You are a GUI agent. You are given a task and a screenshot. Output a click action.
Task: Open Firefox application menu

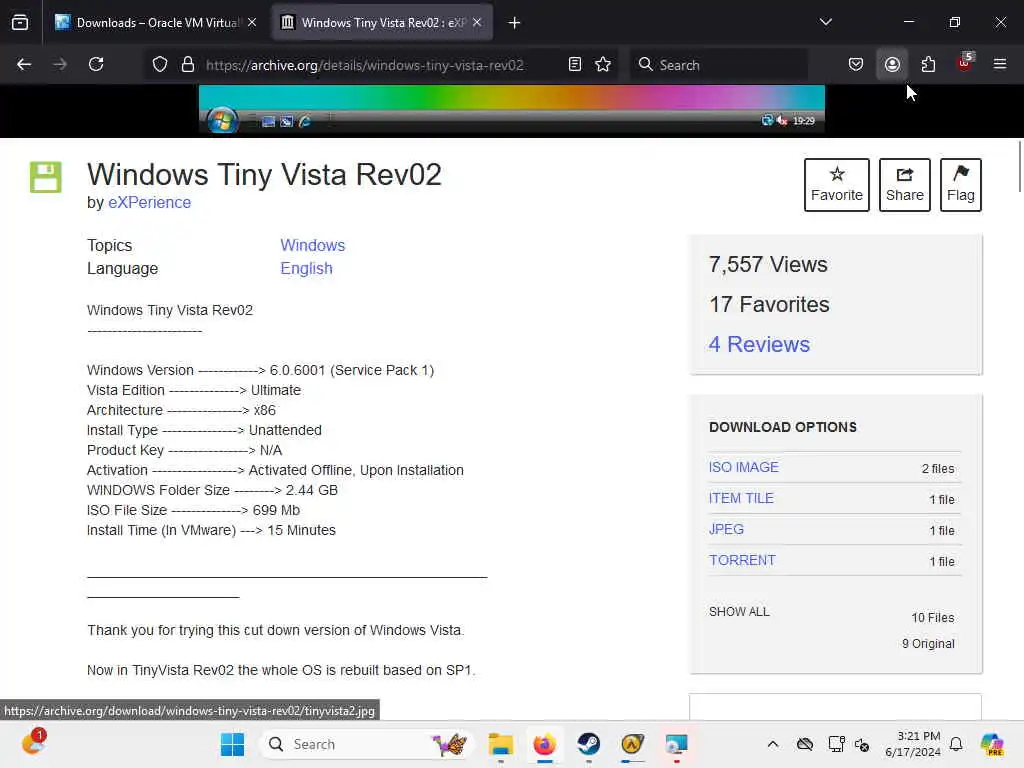point(1000,65)
